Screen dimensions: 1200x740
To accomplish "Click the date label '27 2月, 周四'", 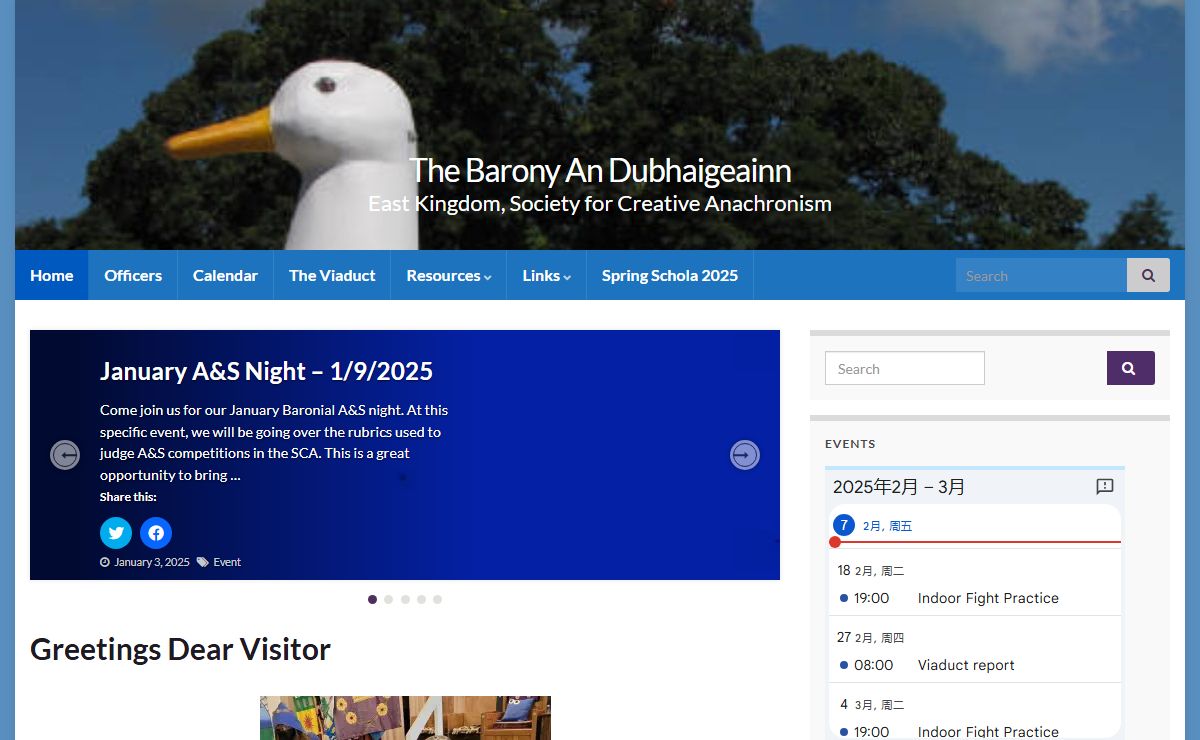I will coord(870,637).
